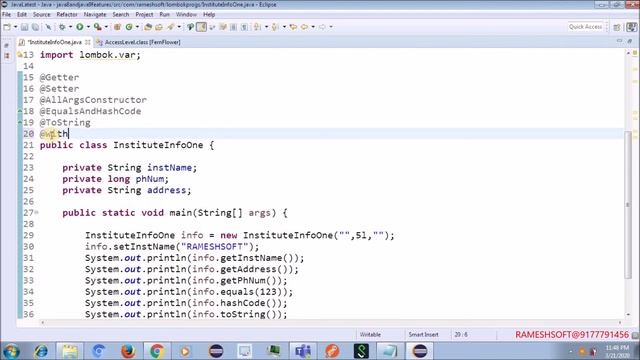Open Internet Explorer from taskbar

point(41,351)
